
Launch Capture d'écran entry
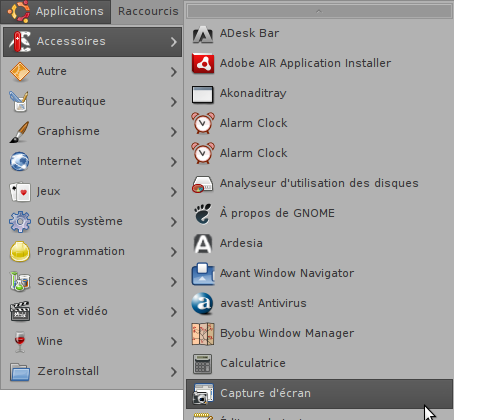319,394
